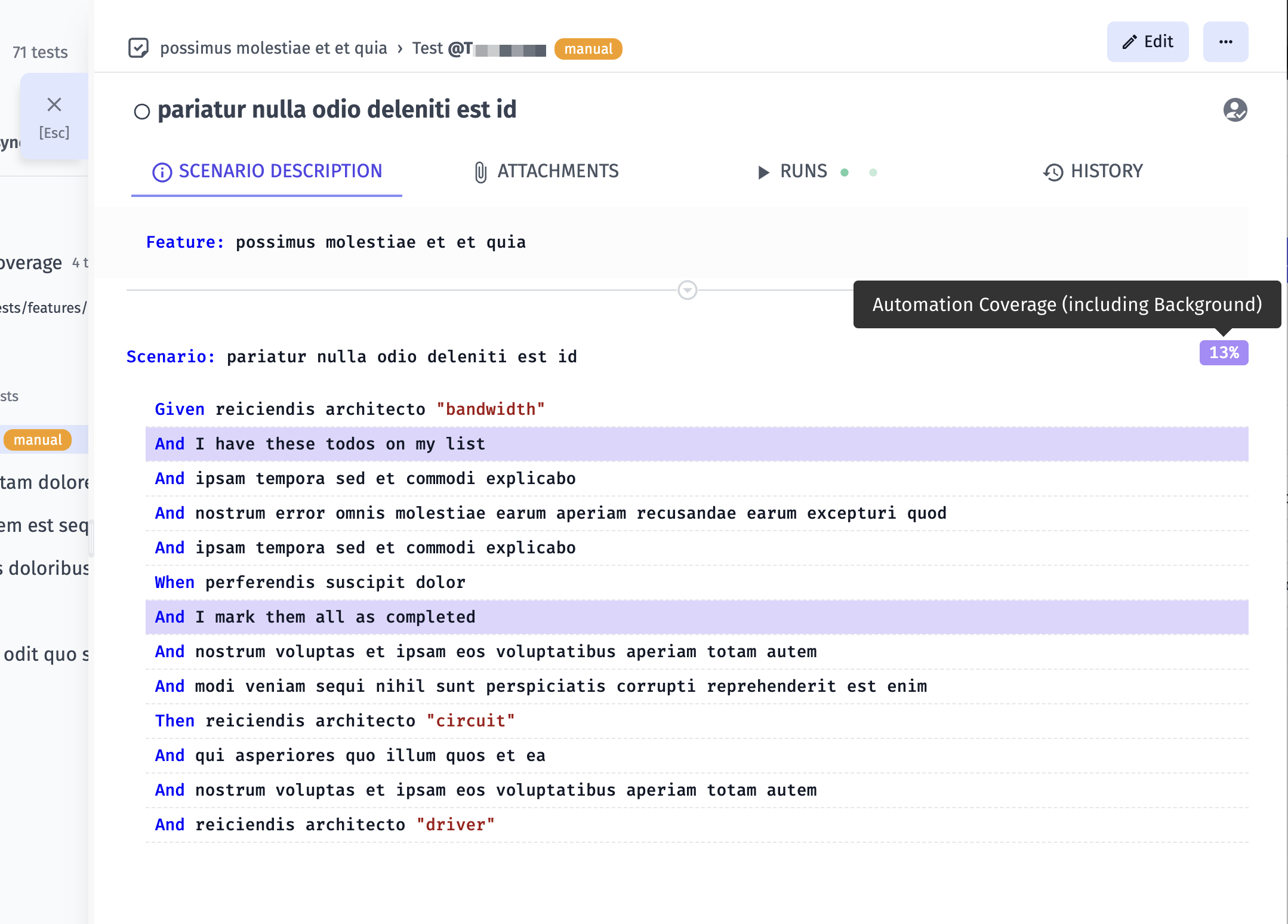Screen dimensions: 1288x924
Task: Select step 'And modi veniam sequi nihil sunt'
Action: pyautogui.click(x=697, y=686)
